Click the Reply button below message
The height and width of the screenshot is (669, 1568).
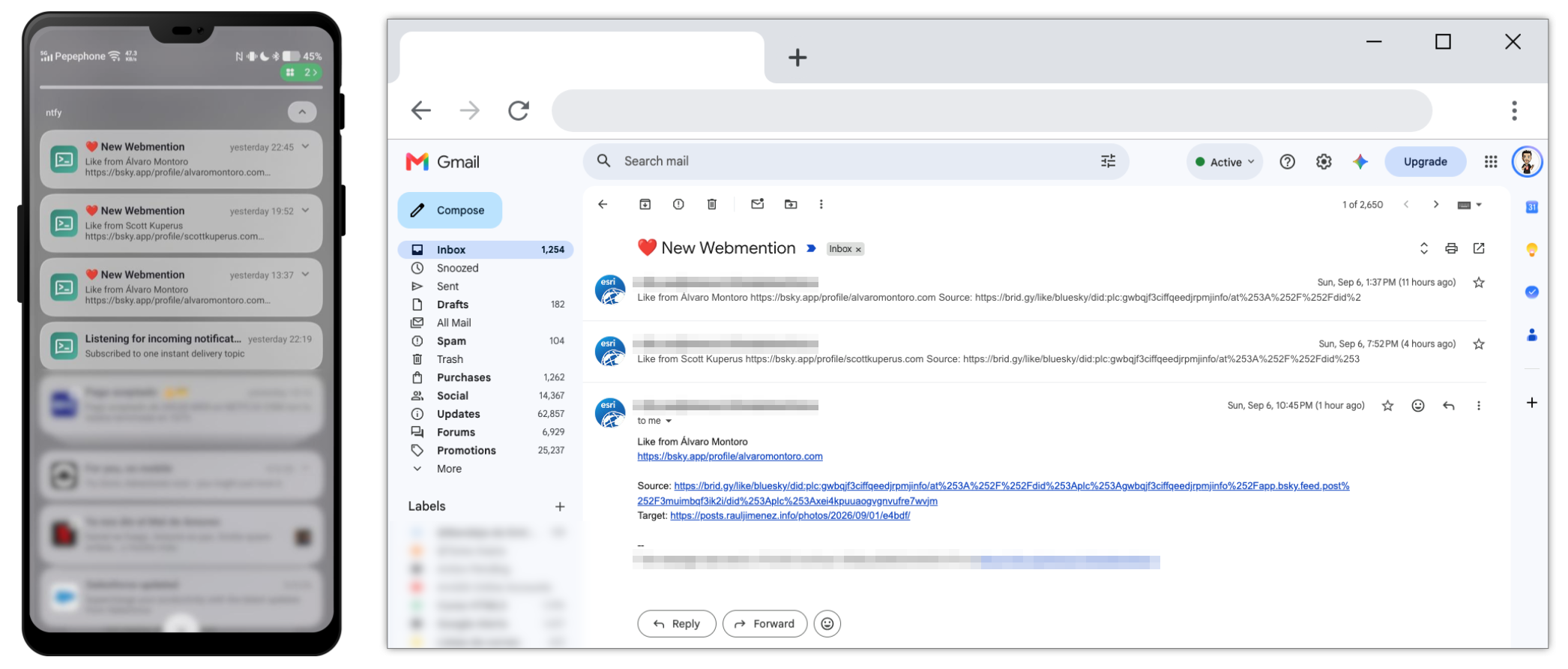click(x=677, y=624)
